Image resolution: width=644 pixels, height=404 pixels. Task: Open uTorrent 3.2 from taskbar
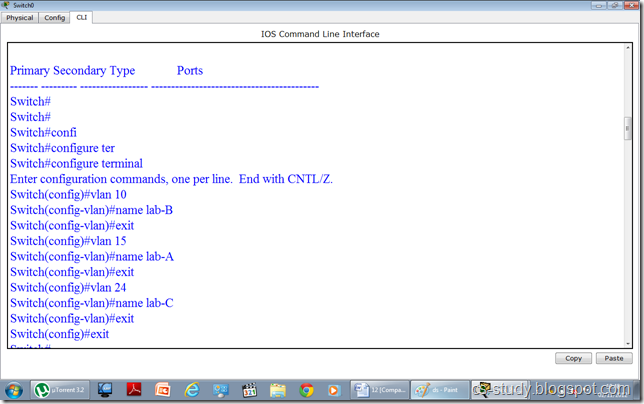(x=60, y=390)
